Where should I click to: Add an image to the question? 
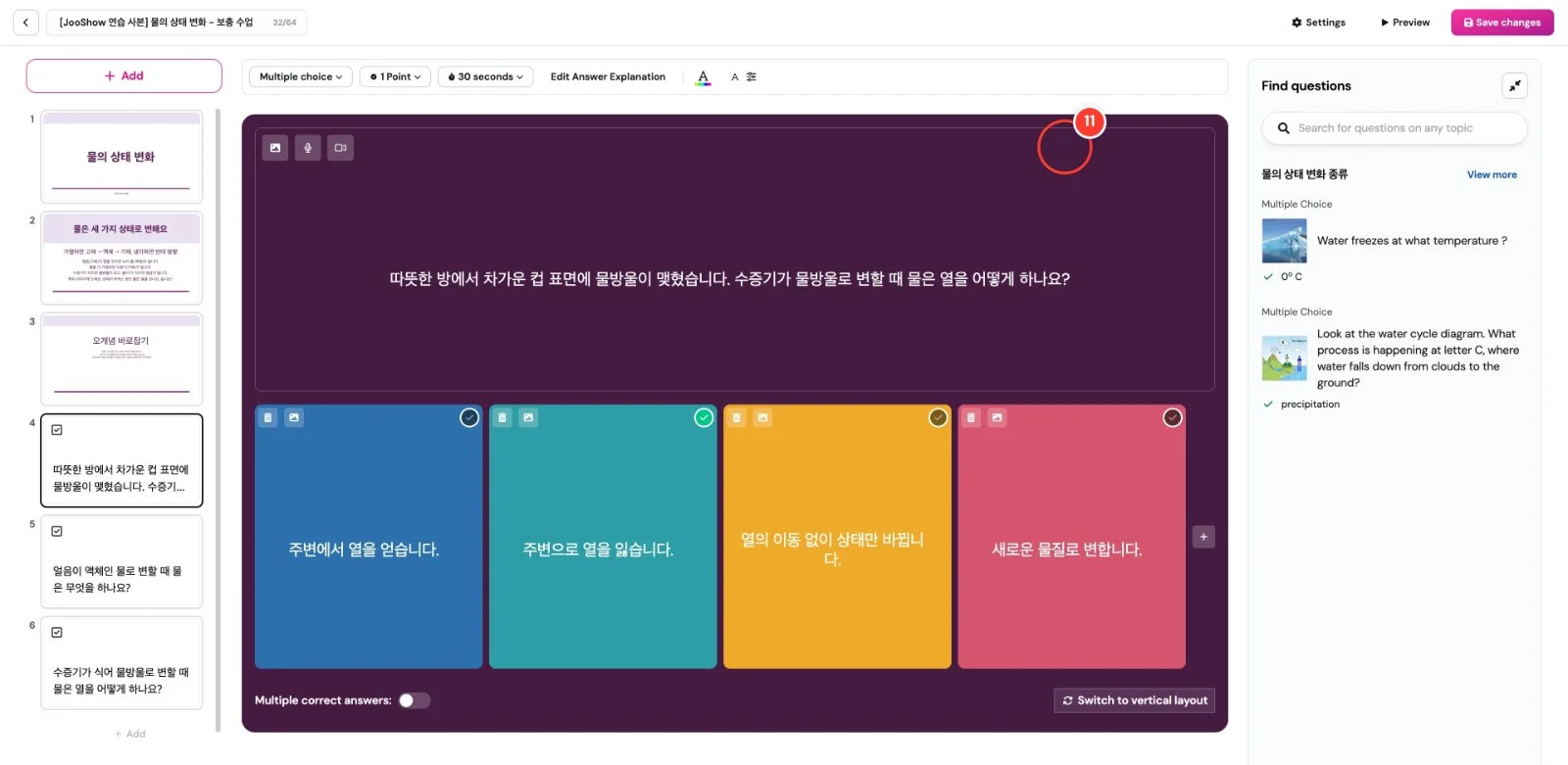point(275,148)
